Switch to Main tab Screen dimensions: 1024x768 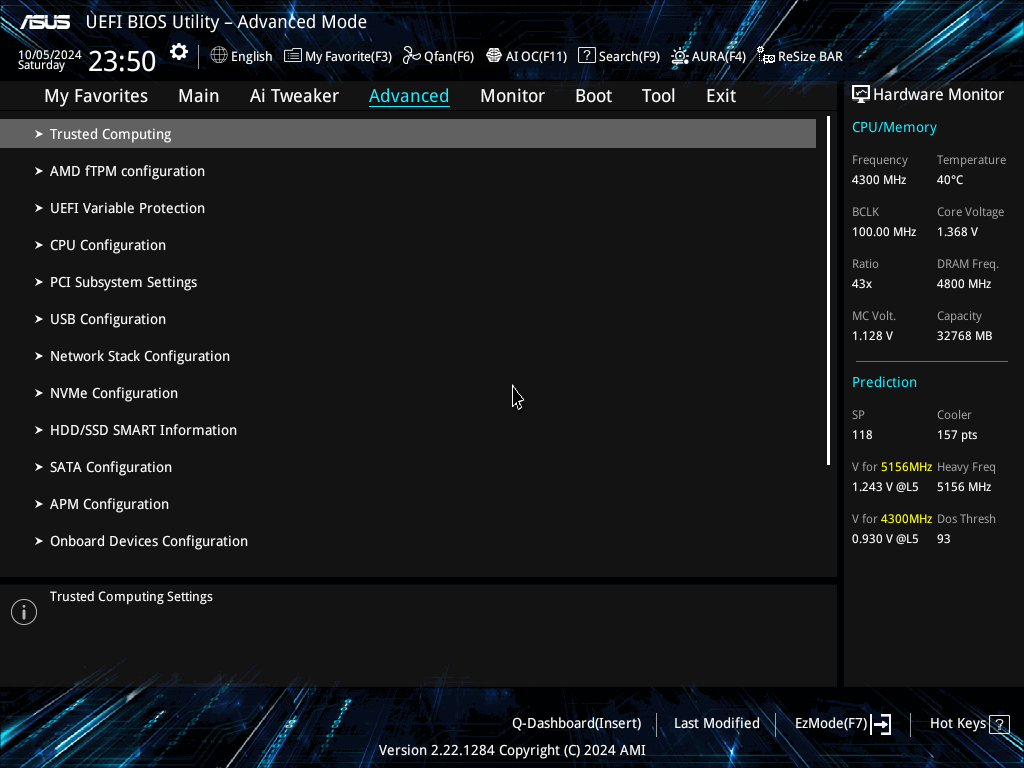pos(199,96)
